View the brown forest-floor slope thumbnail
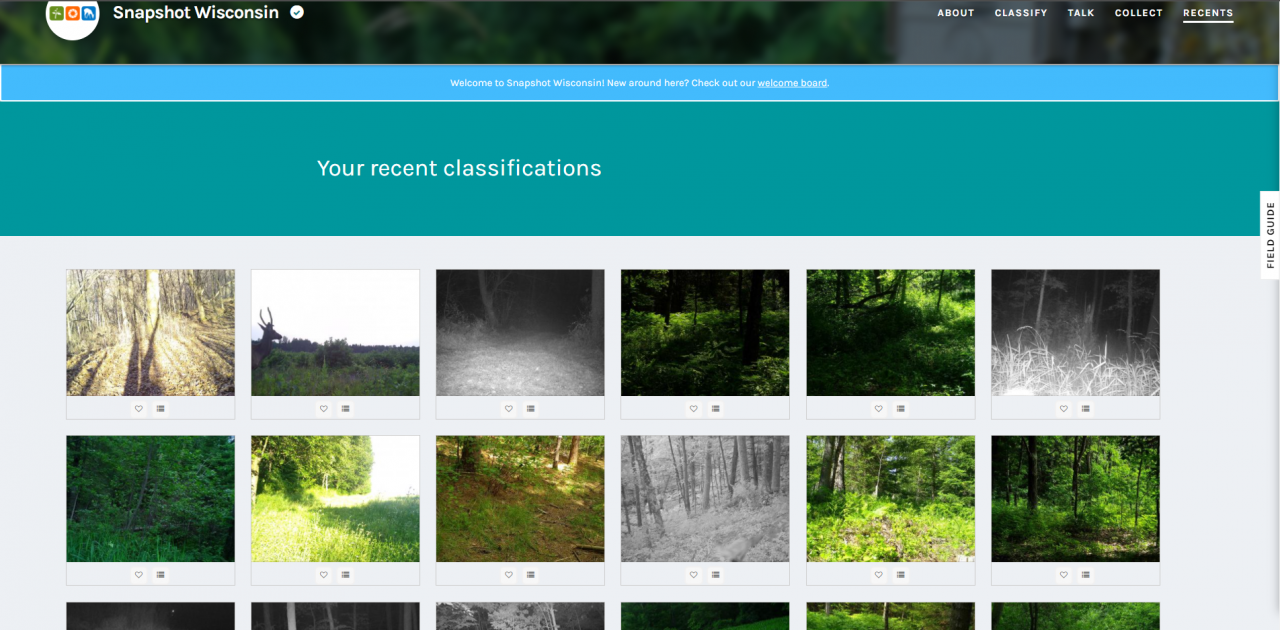 click(521, 499)
